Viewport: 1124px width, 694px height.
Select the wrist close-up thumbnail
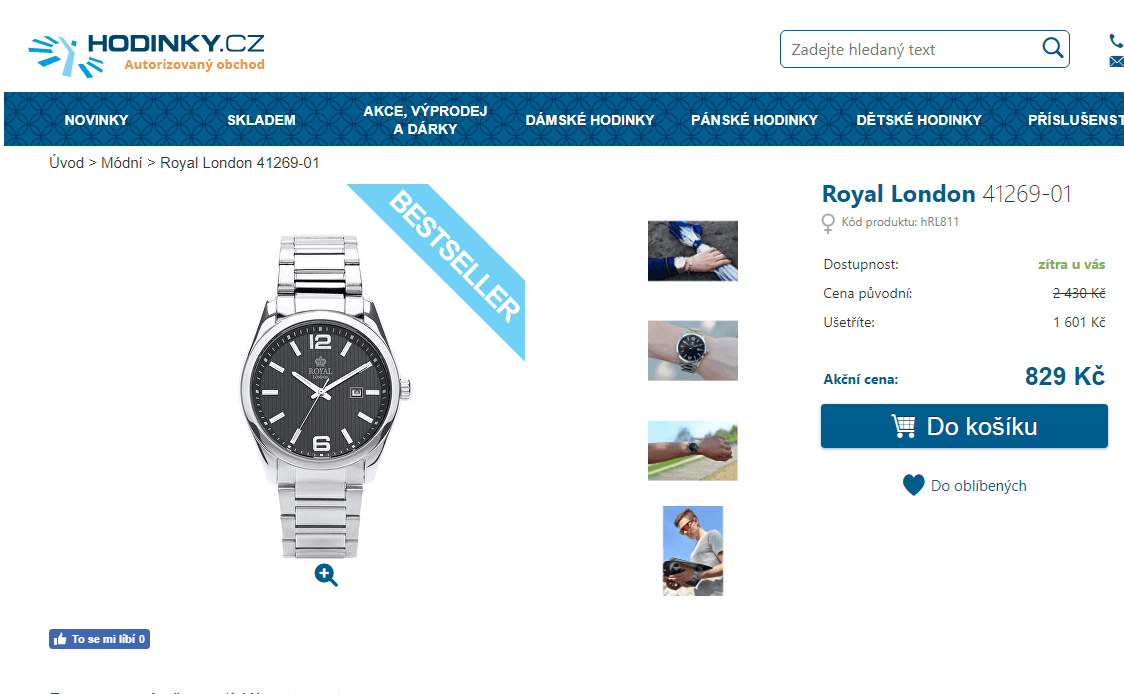(692, 350)
